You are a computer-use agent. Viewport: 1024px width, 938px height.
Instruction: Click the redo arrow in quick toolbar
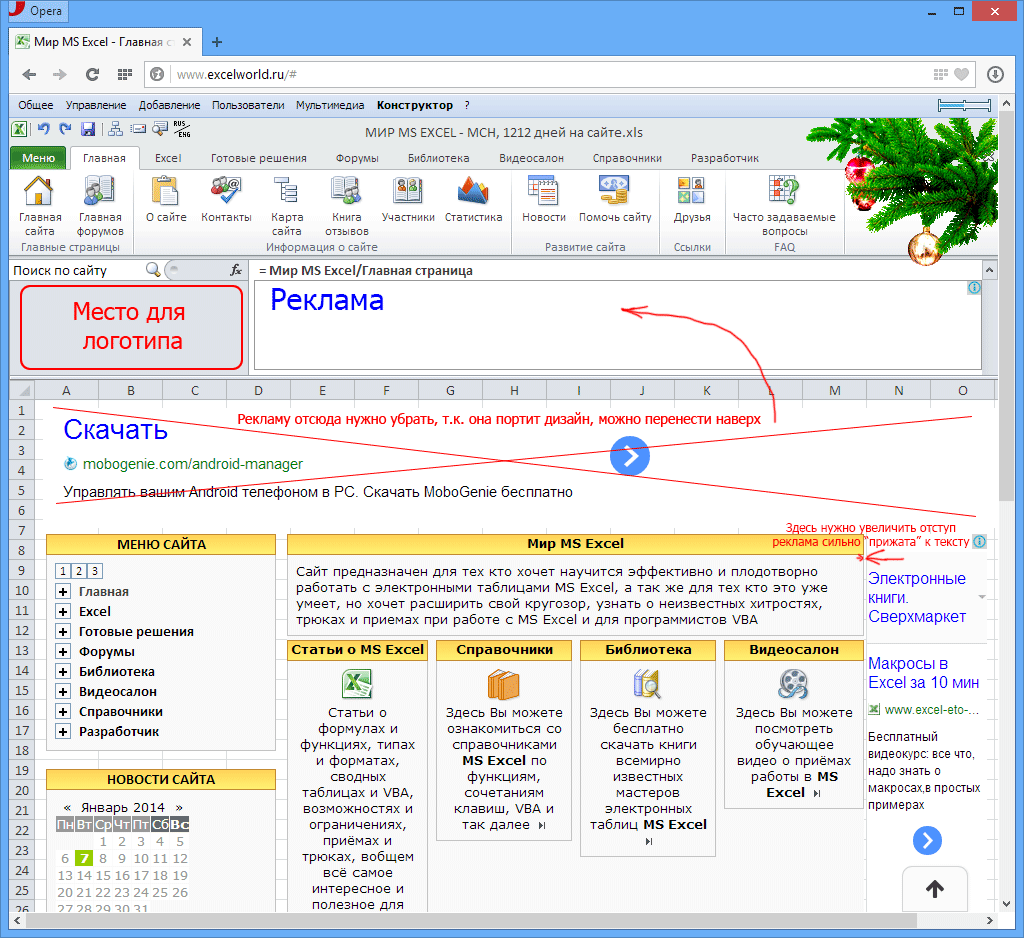point(65,129)
